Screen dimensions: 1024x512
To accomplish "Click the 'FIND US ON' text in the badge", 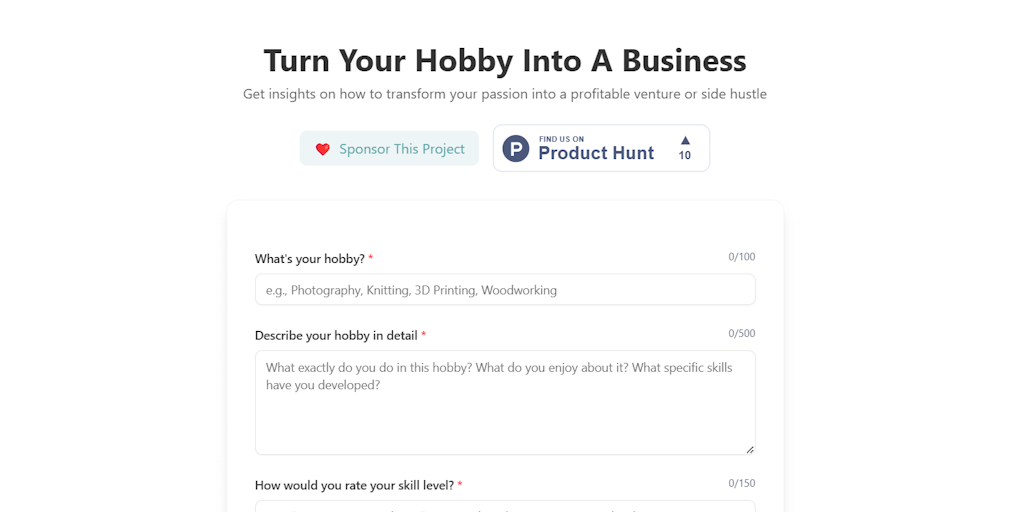I will (x=562, y=139).
